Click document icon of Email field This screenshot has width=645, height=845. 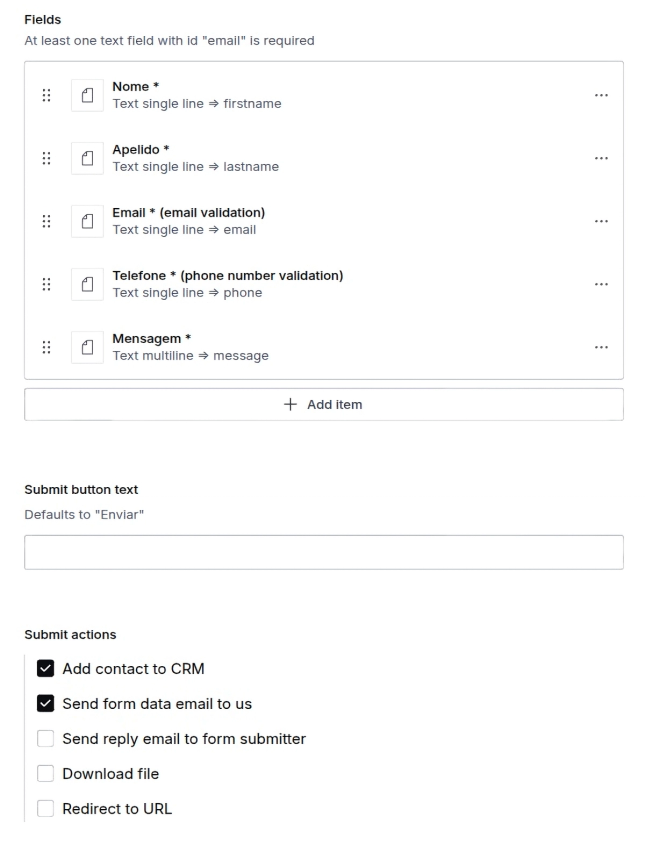pos(87,221)
